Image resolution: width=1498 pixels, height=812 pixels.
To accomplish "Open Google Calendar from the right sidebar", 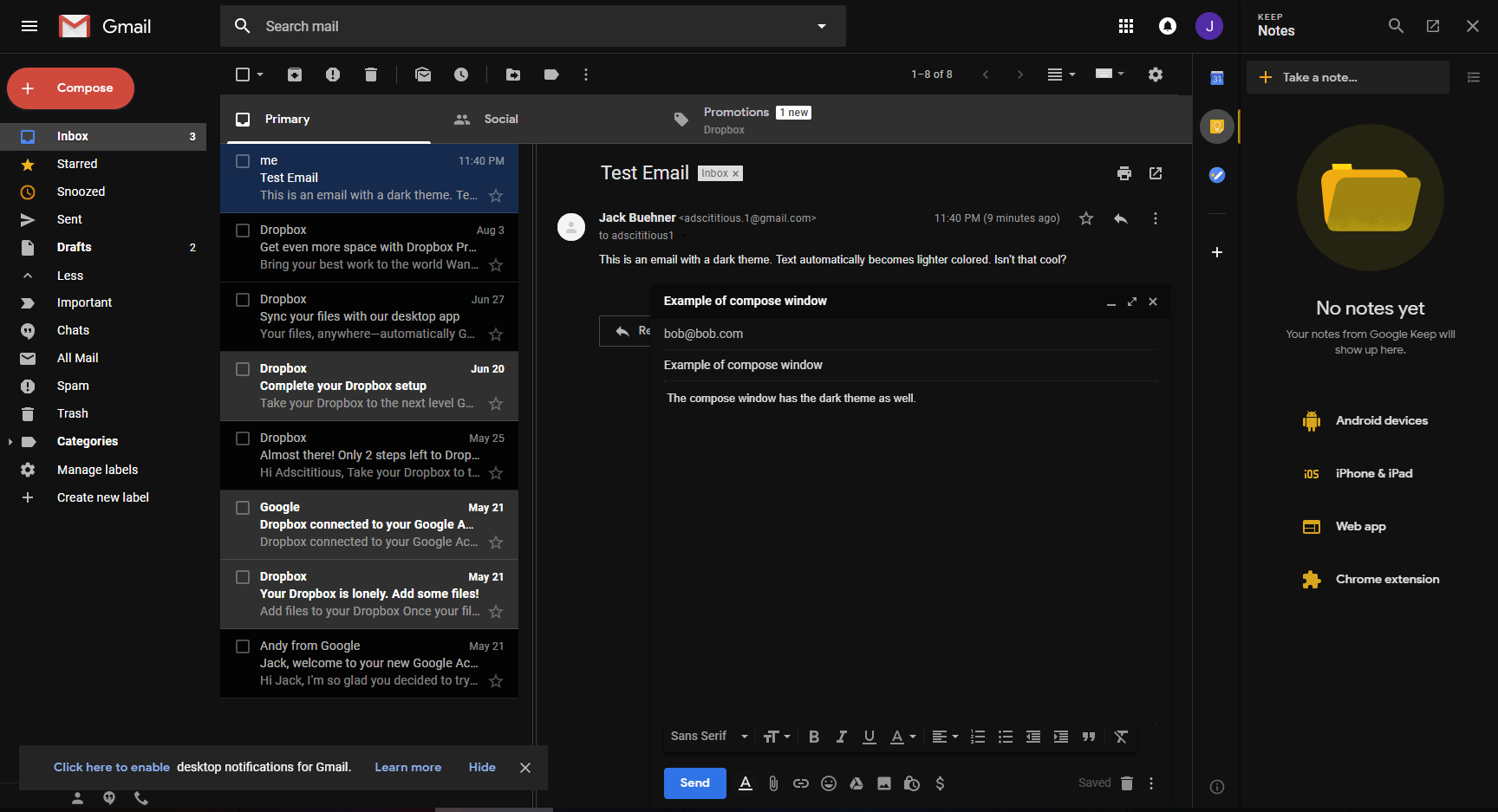I will pyautogui.click(x=1216, y=78).
